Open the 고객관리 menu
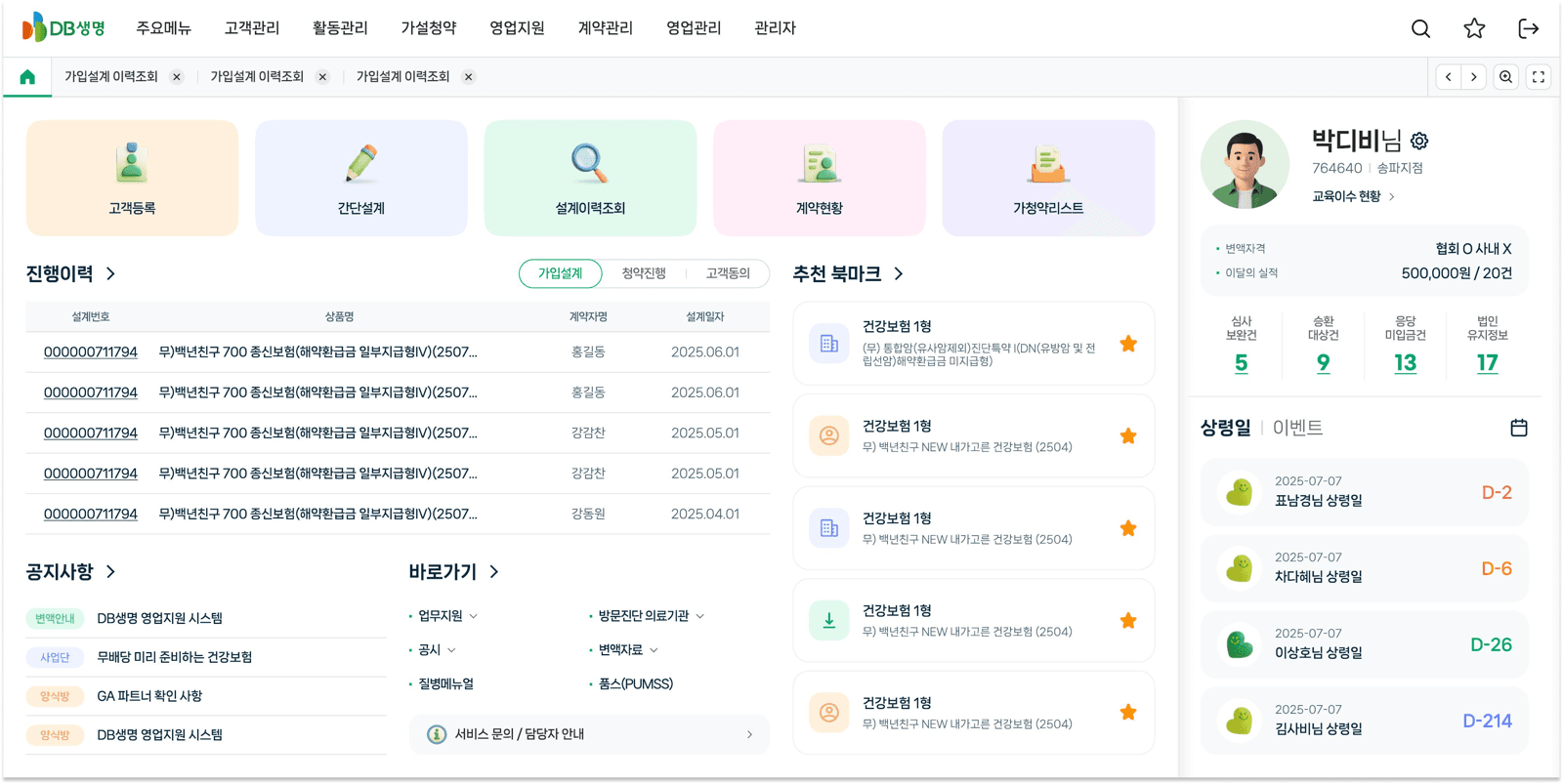The width and height of the screenshot is (1563, 784). coord(252,28)
